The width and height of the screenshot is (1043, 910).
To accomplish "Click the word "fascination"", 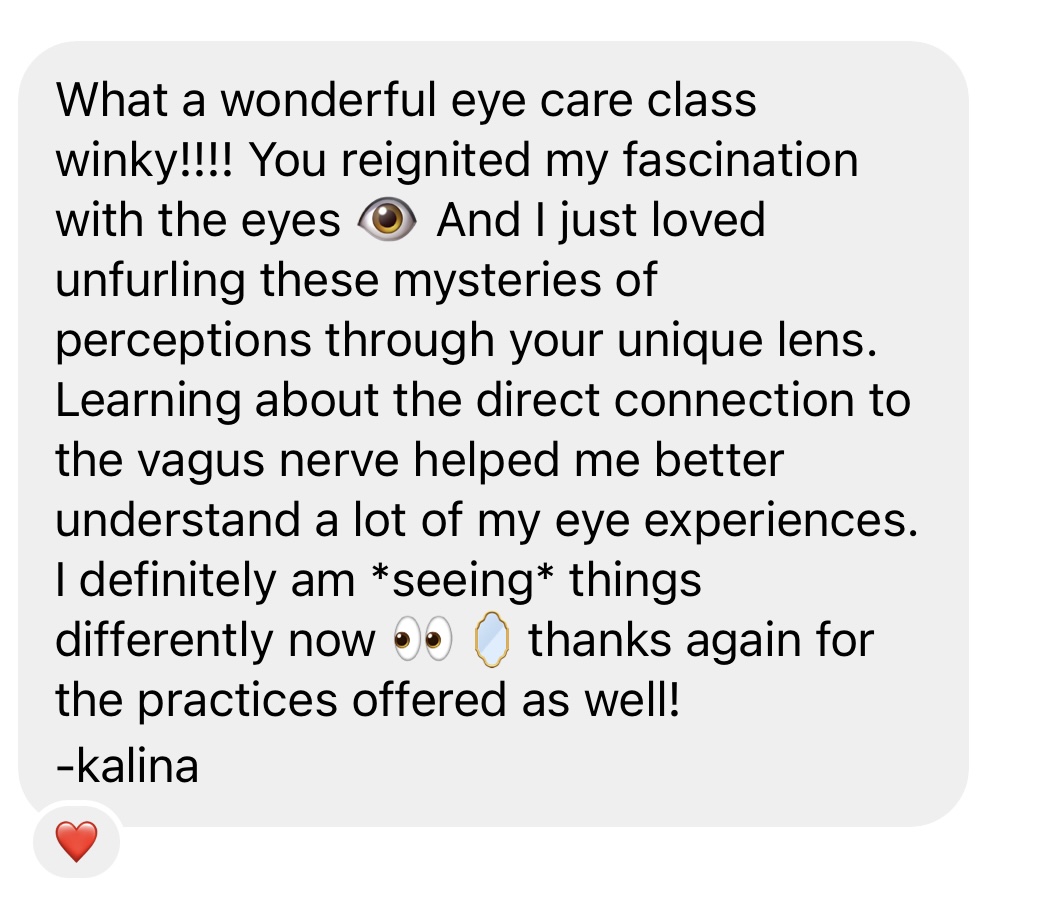I will pyautogui.click(x=740, y=160).
